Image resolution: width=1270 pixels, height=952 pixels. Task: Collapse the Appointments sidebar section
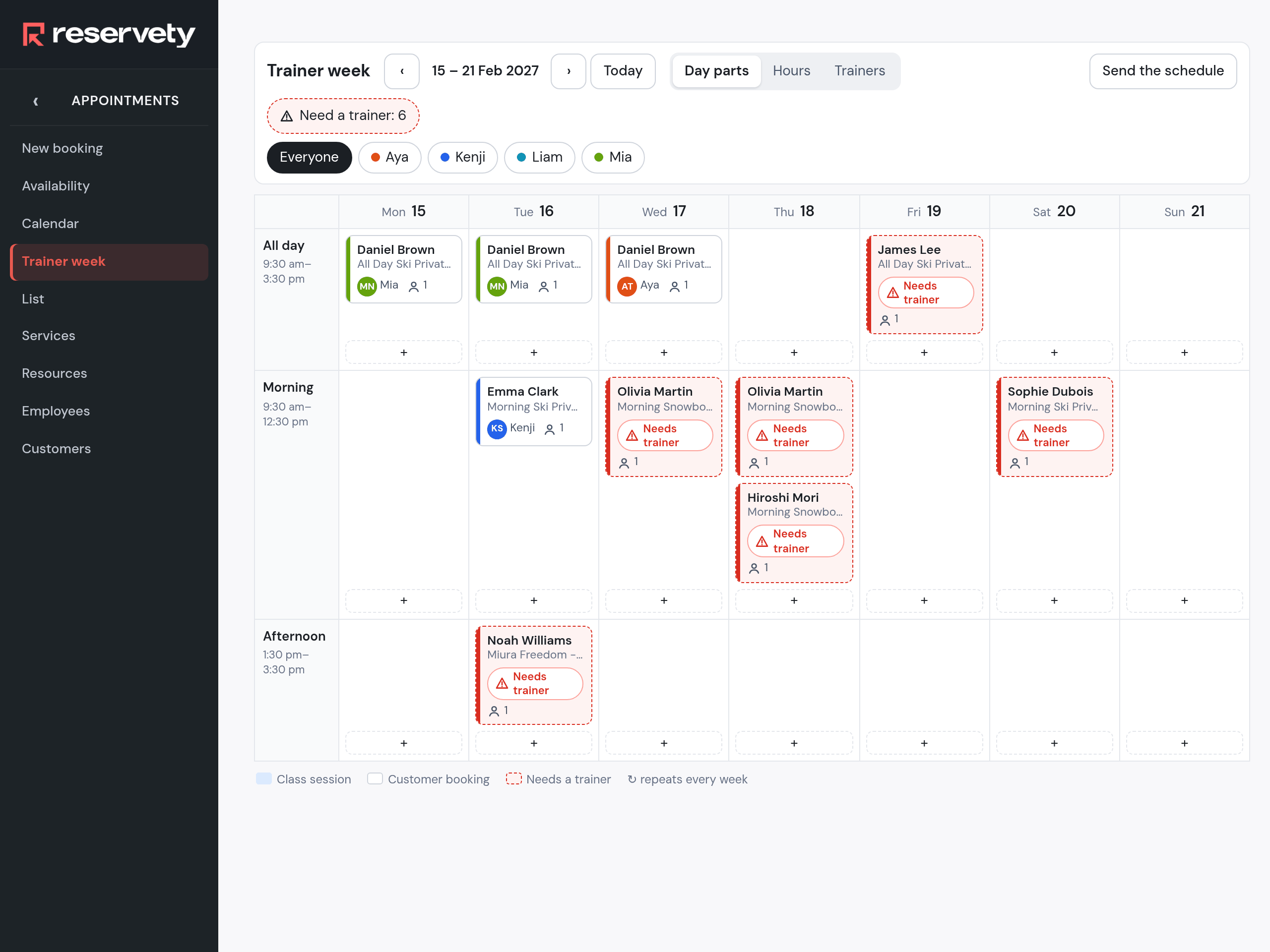[x=36, y=101]
